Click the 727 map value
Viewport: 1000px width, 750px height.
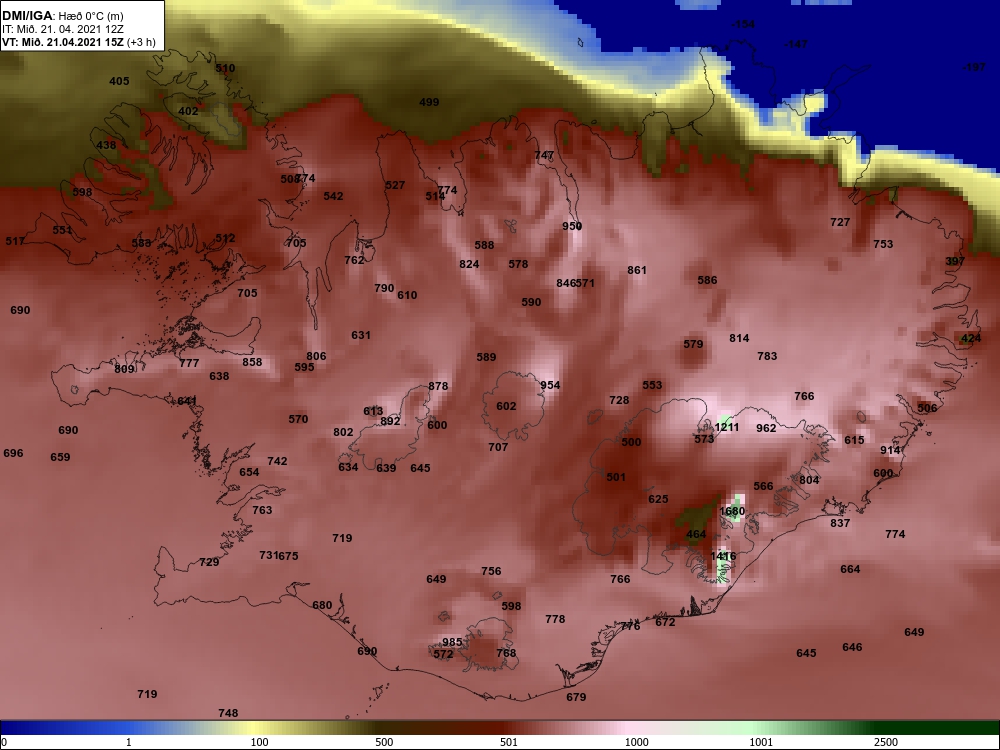[841, 222]
